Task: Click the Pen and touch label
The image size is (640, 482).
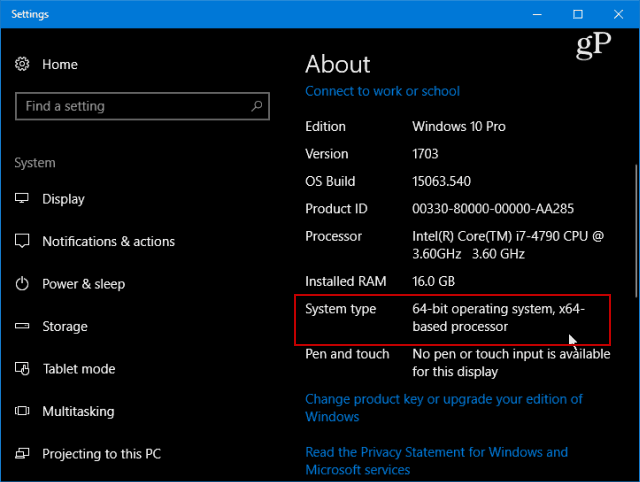Action: [x=347, y=354]
